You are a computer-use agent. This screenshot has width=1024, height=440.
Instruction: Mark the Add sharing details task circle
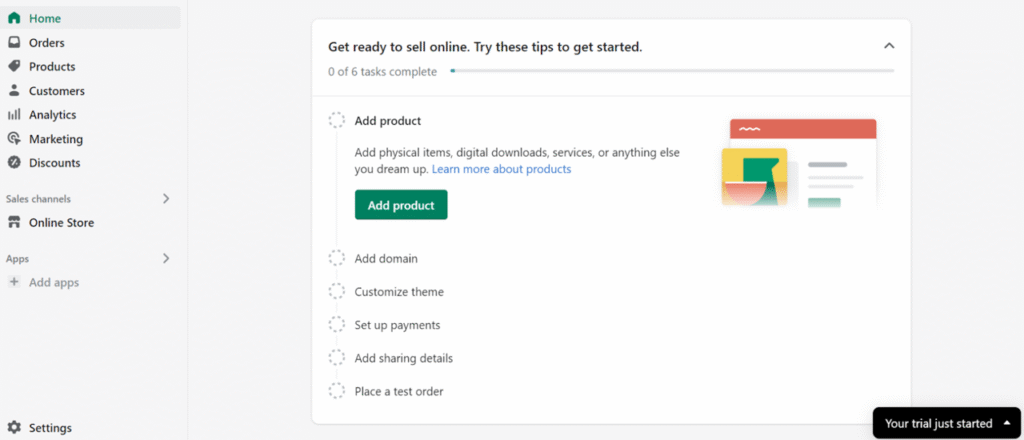(337, 358)
